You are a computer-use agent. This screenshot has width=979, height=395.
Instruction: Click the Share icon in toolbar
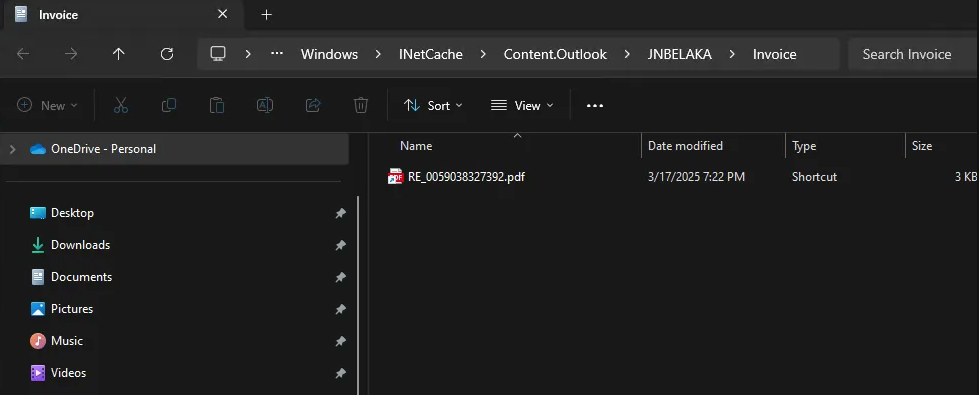tap(313, 105)
